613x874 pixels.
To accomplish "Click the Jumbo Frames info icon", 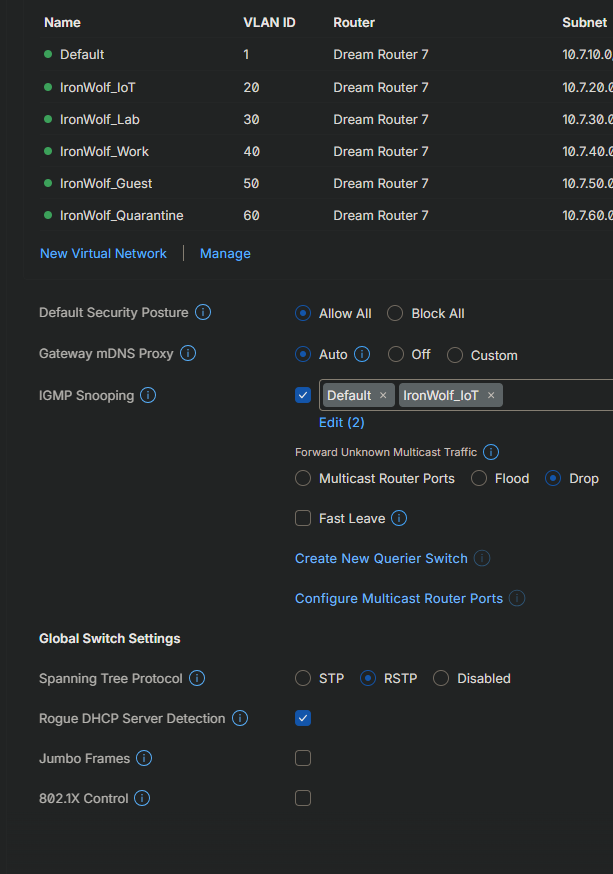I will pyautogui.click(x=144, y=758).
